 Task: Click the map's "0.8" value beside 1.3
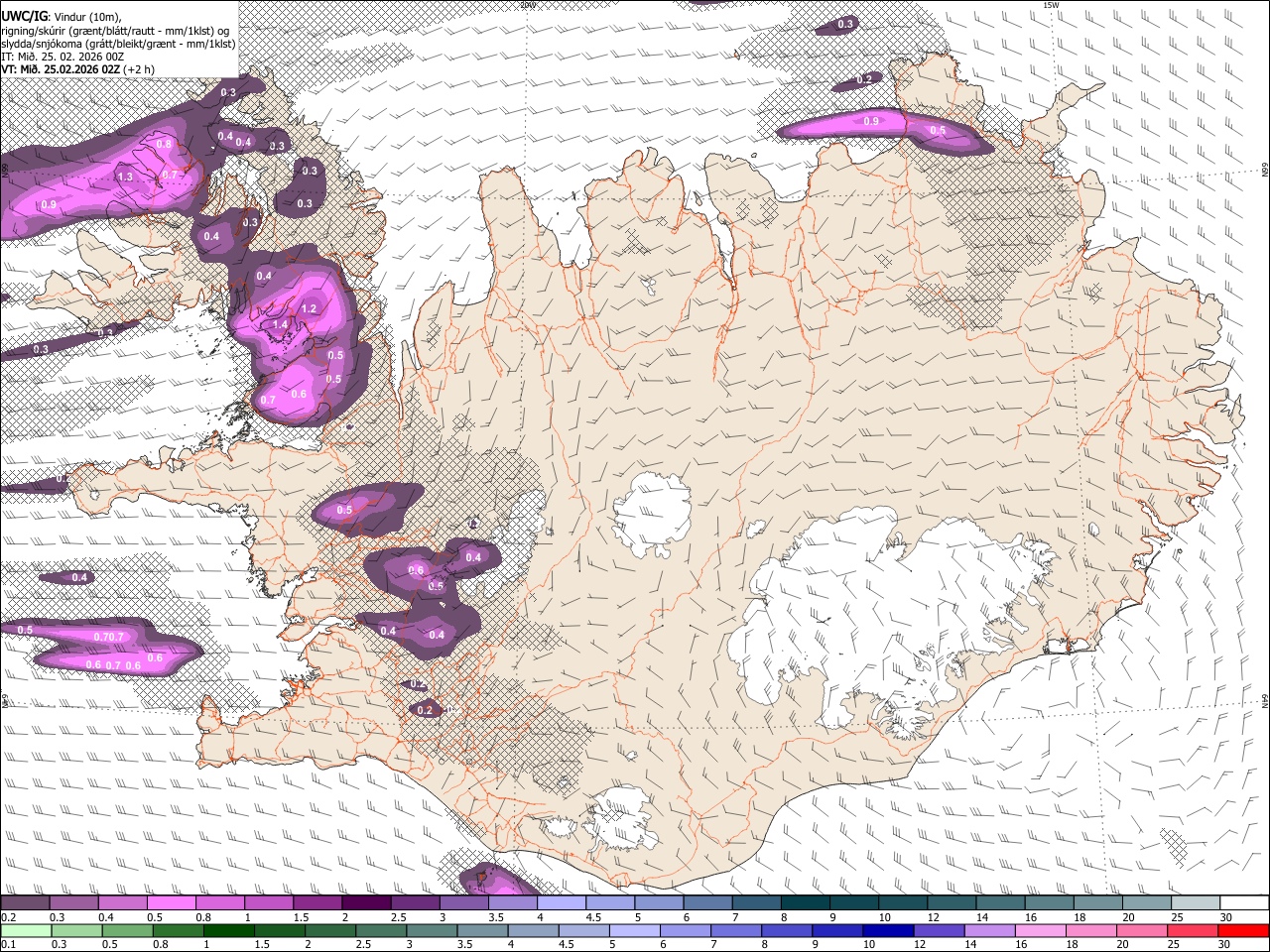point(164,144)
